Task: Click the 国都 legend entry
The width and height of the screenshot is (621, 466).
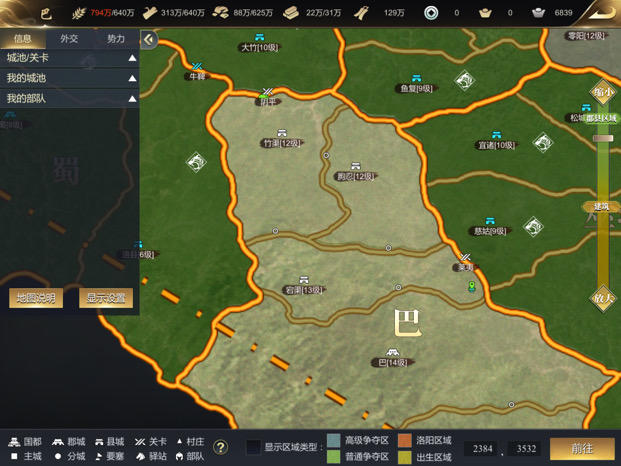Action: click(25, 441)
